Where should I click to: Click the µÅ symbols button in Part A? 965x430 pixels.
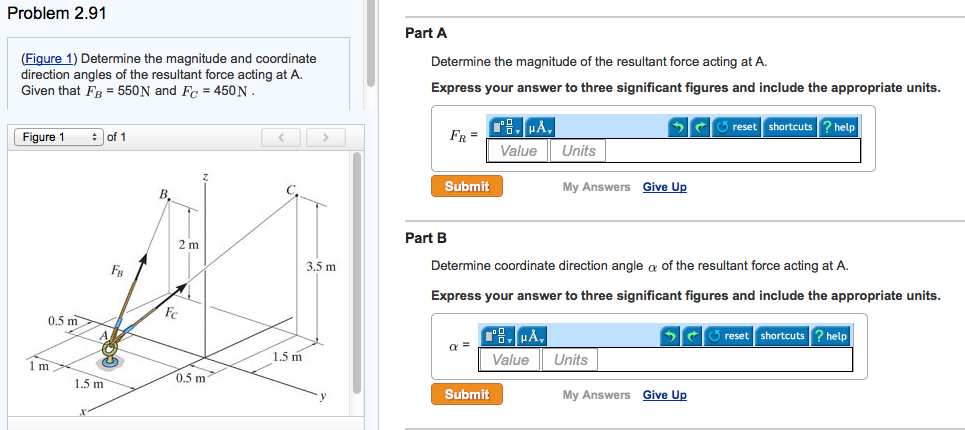click(540, 127)
